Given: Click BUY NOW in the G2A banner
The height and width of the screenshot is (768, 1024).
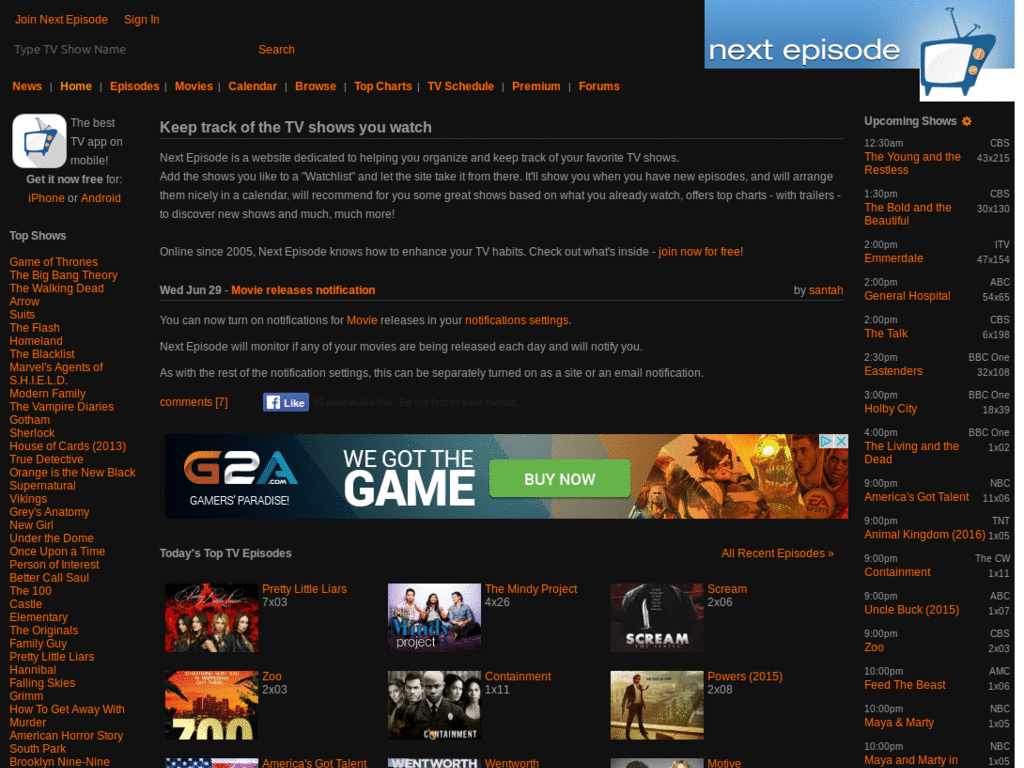Looking at the screenshot, I should 559,479.
